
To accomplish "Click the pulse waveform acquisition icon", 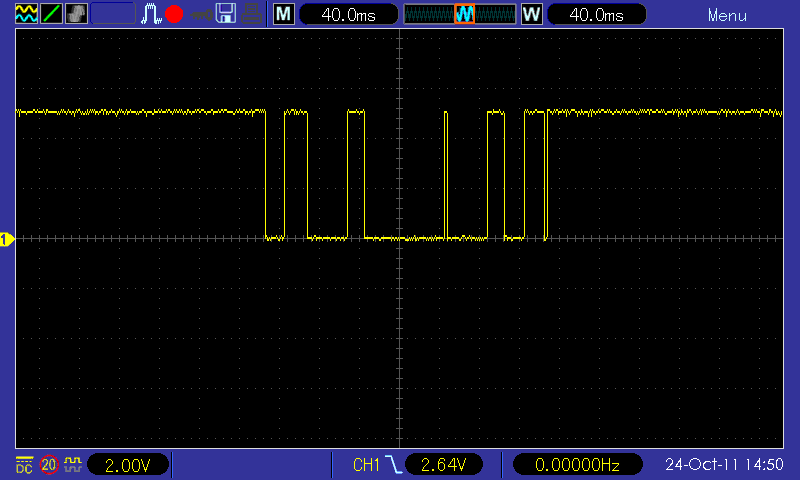I will tap(151, 14).
